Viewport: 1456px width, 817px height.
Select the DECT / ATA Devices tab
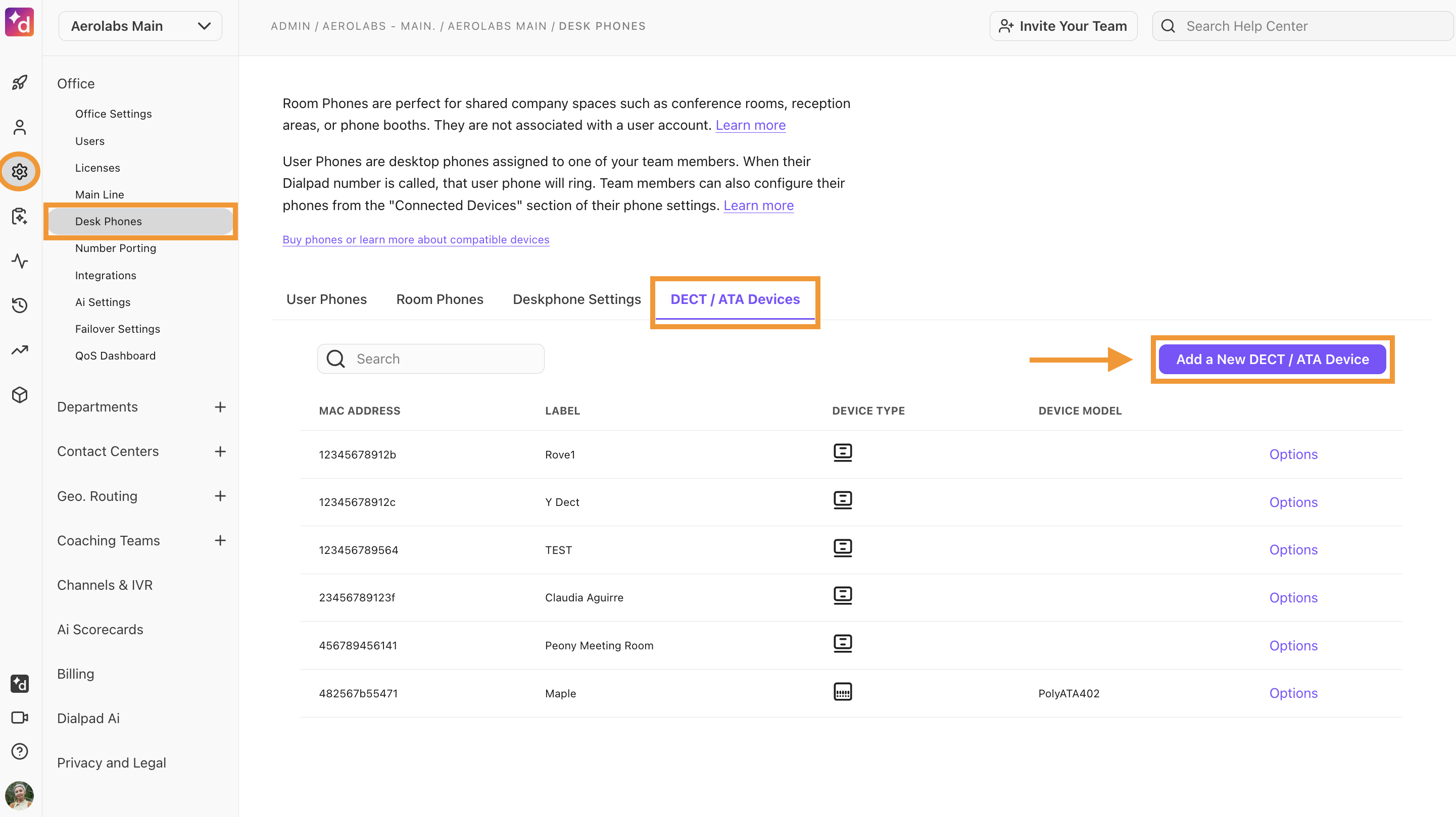click(735, 299)
